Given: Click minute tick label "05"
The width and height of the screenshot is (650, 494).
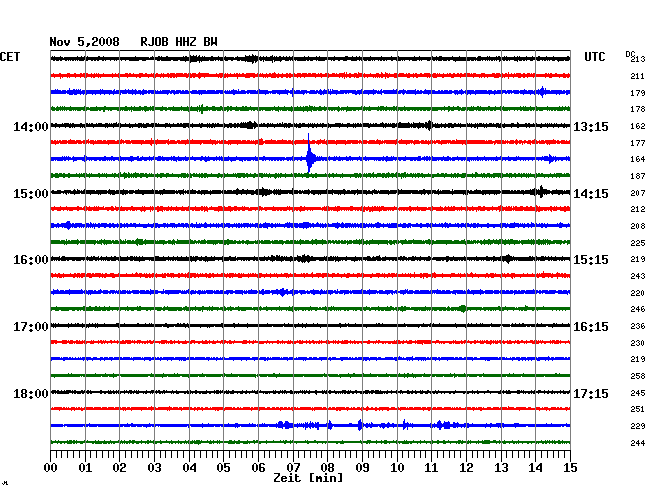Looking at the screenshot, I should tap(223, 468).
